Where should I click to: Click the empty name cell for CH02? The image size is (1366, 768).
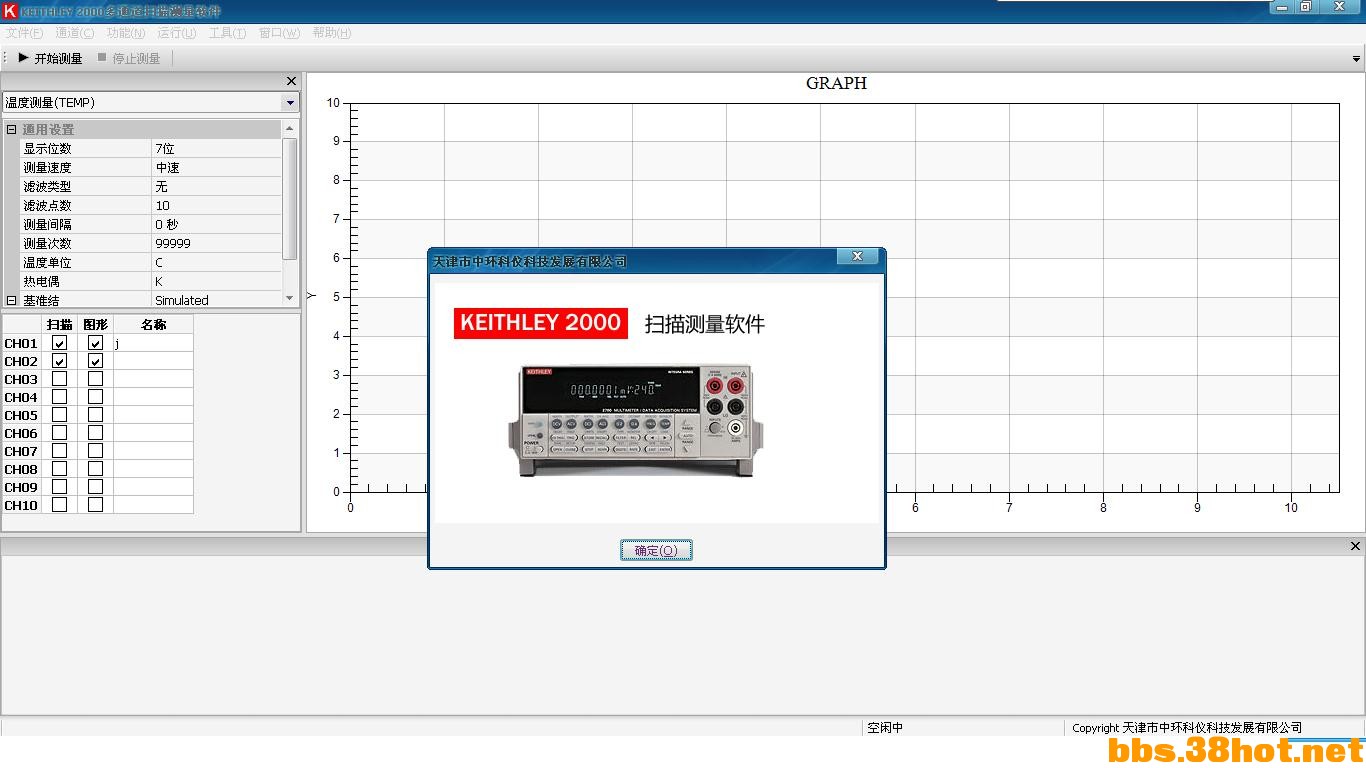pos(153,361)
